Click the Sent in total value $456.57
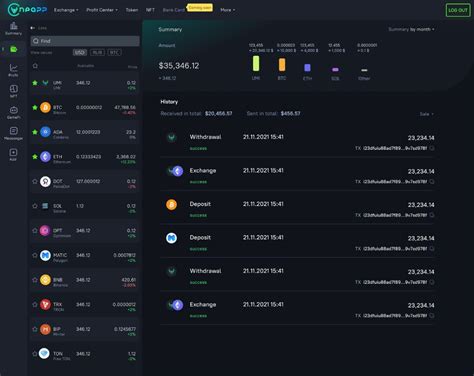The height and width of the screenshot is (376, 474). [290, 114]
